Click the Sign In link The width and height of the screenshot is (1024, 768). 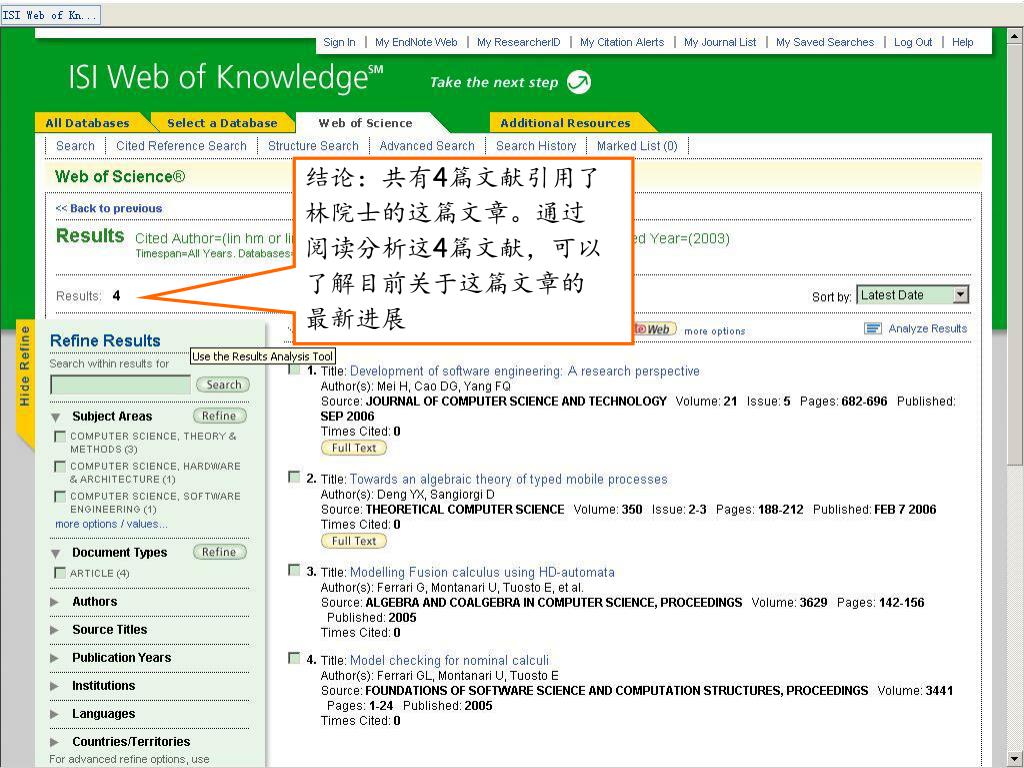pyautogui.click(x=340, y=42)
